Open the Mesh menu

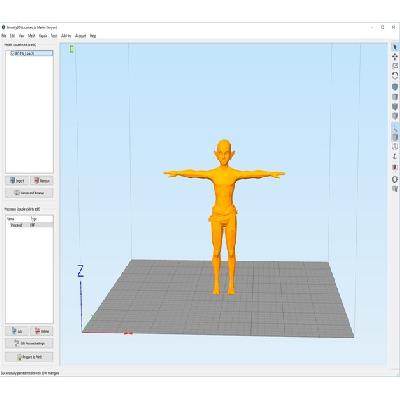(31, 36)
